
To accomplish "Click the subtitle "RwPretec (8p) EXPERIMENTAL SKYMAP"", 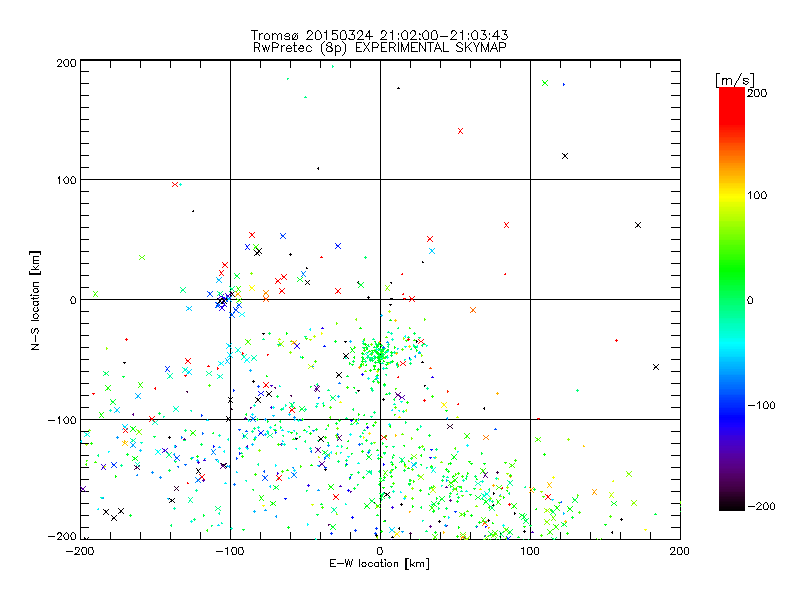I will tap(380, 48).
